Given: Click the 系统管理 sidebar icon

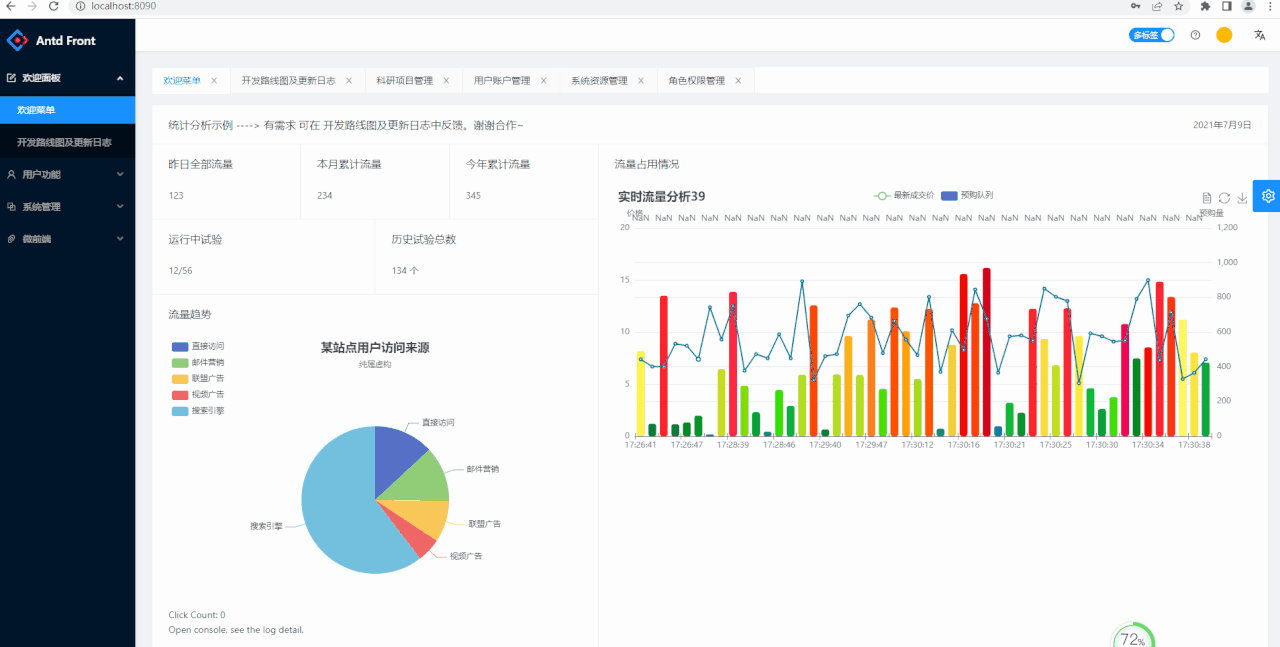Looking at the screenshot, I should coord(12,207).
